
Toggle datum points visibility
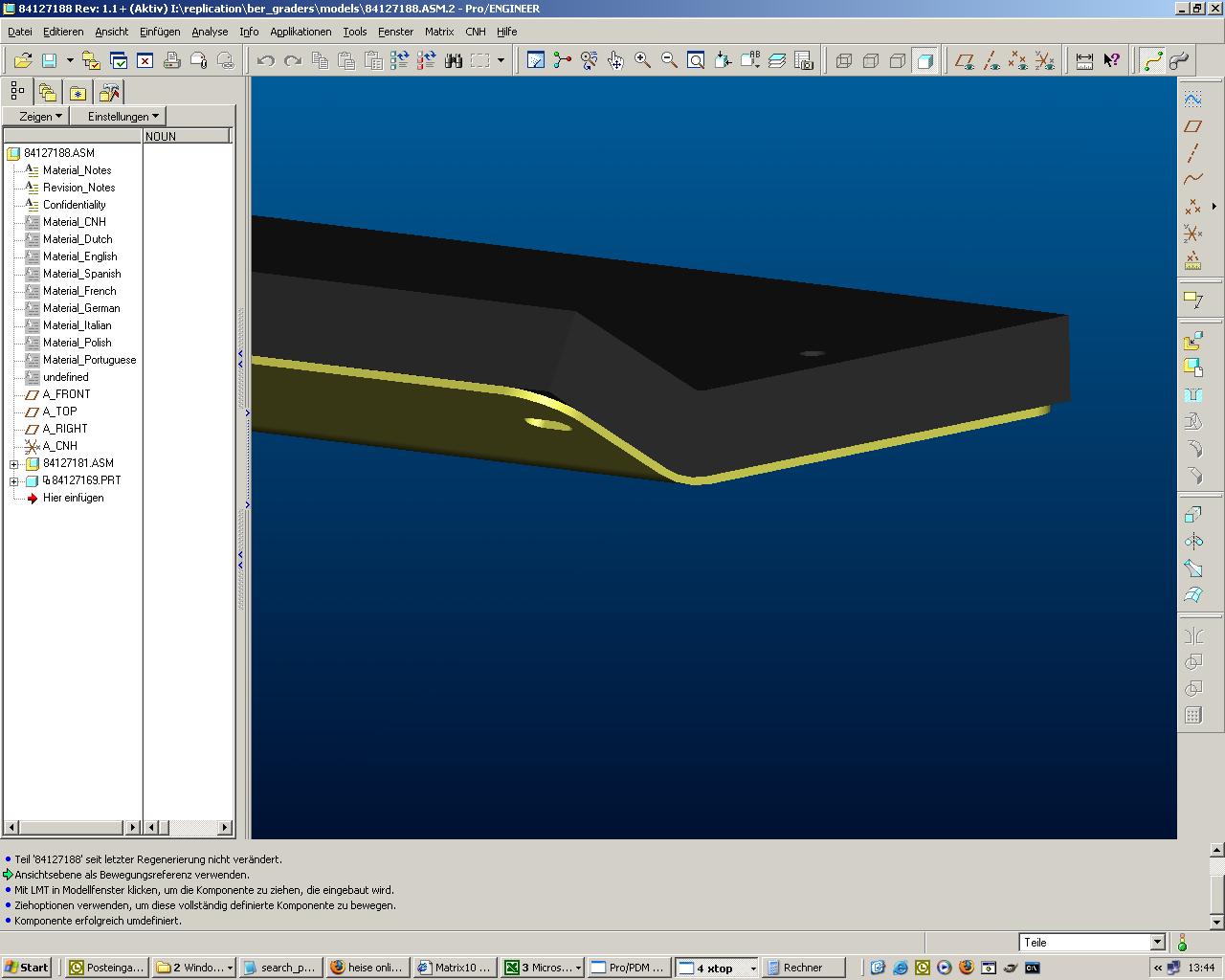point(1018,60)
